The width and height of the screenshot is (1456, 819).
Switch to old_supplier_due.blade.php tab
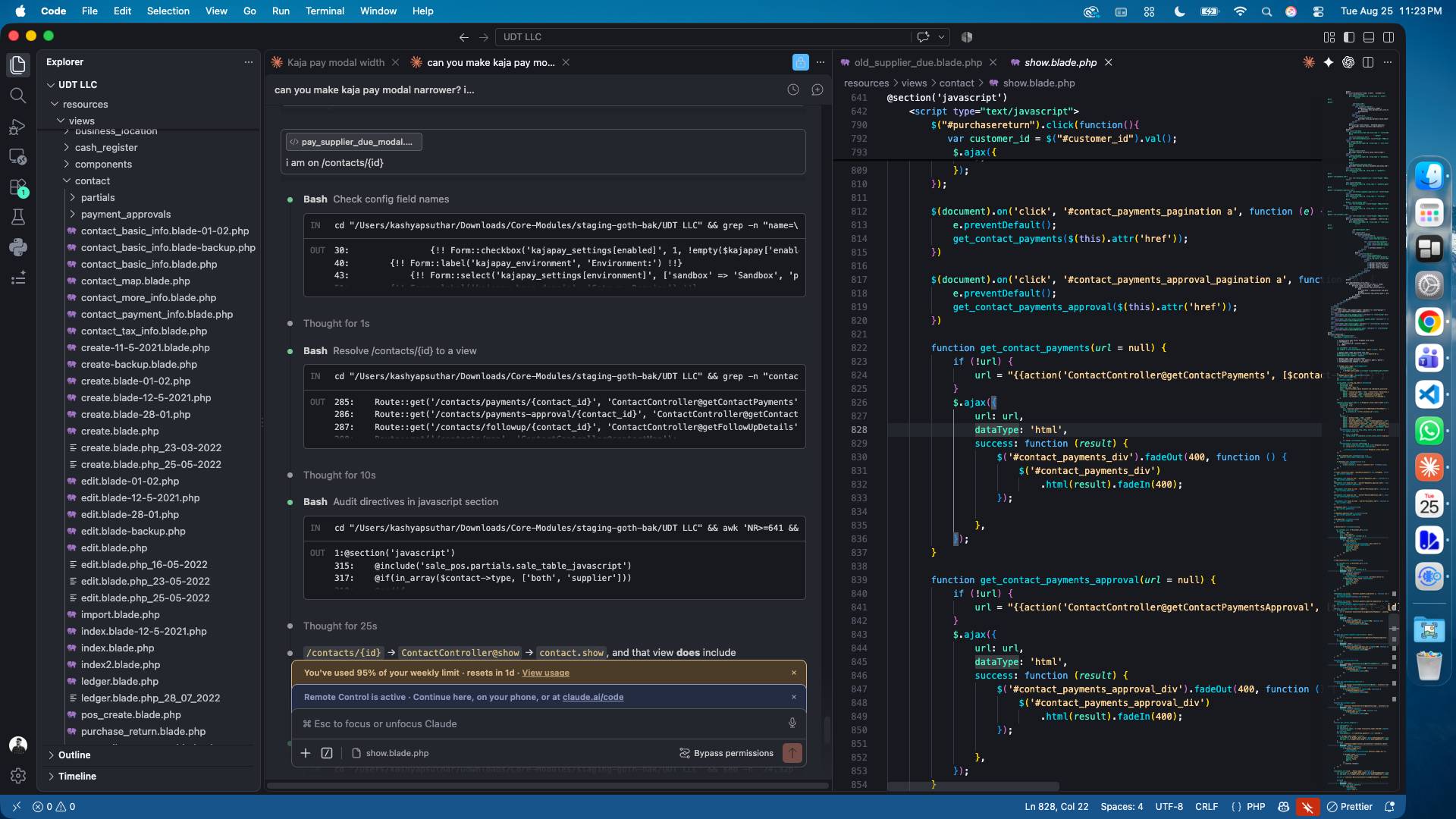point(918,62)
